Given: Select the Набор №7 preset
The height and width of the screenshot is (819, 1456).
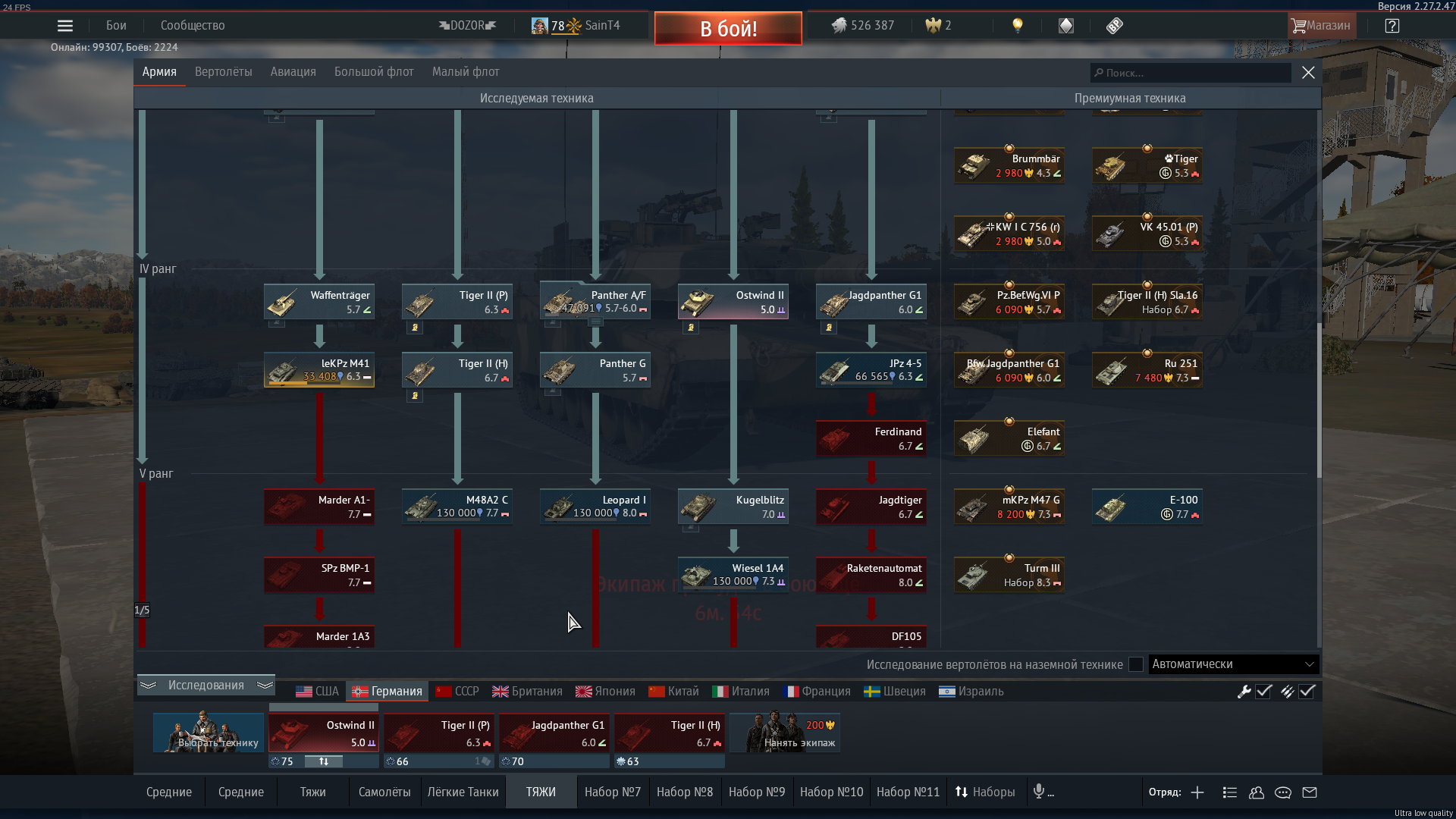Looking at the screenshot, I should point(613,792).
